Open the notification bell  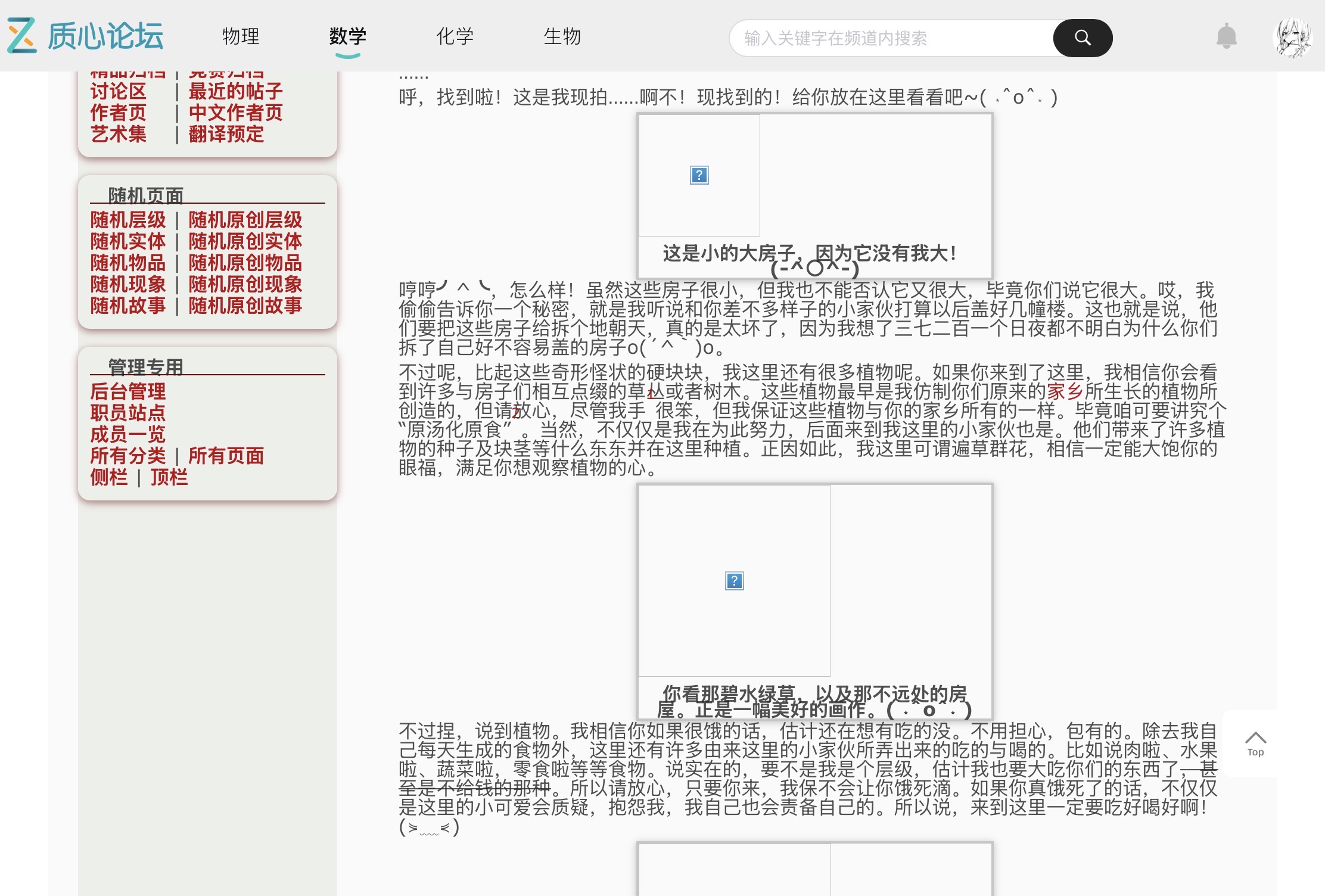tap(1226, 36)
